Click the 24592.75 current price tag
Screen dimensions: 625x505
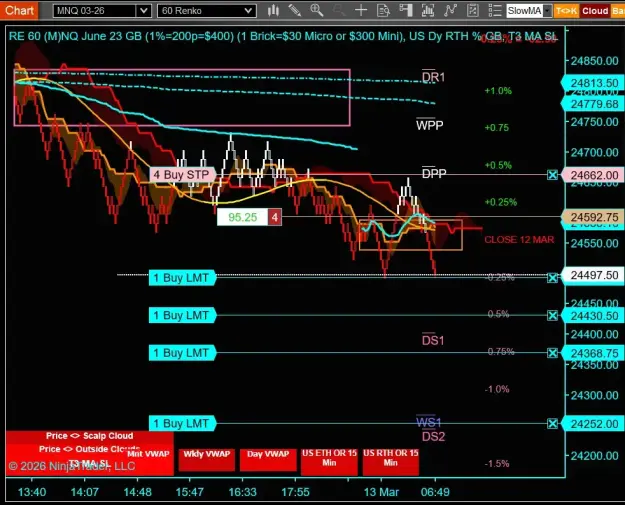click(593, 217)
